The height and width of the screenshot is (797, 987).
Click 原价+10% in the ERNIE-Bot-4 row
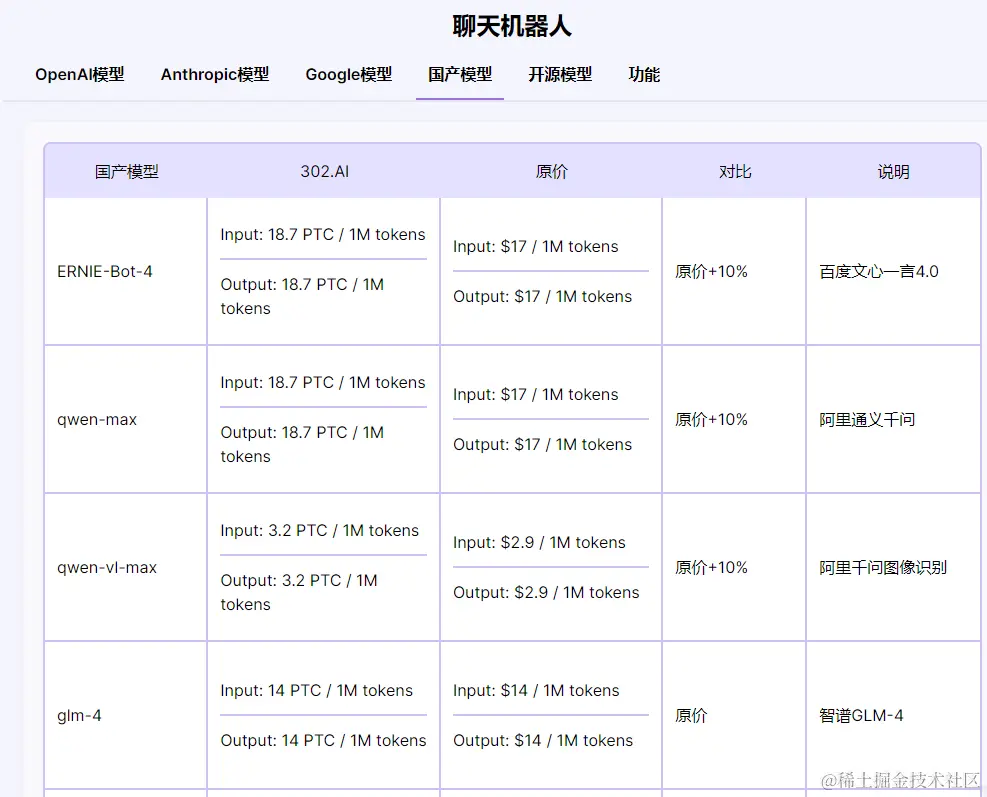[711, 271]
